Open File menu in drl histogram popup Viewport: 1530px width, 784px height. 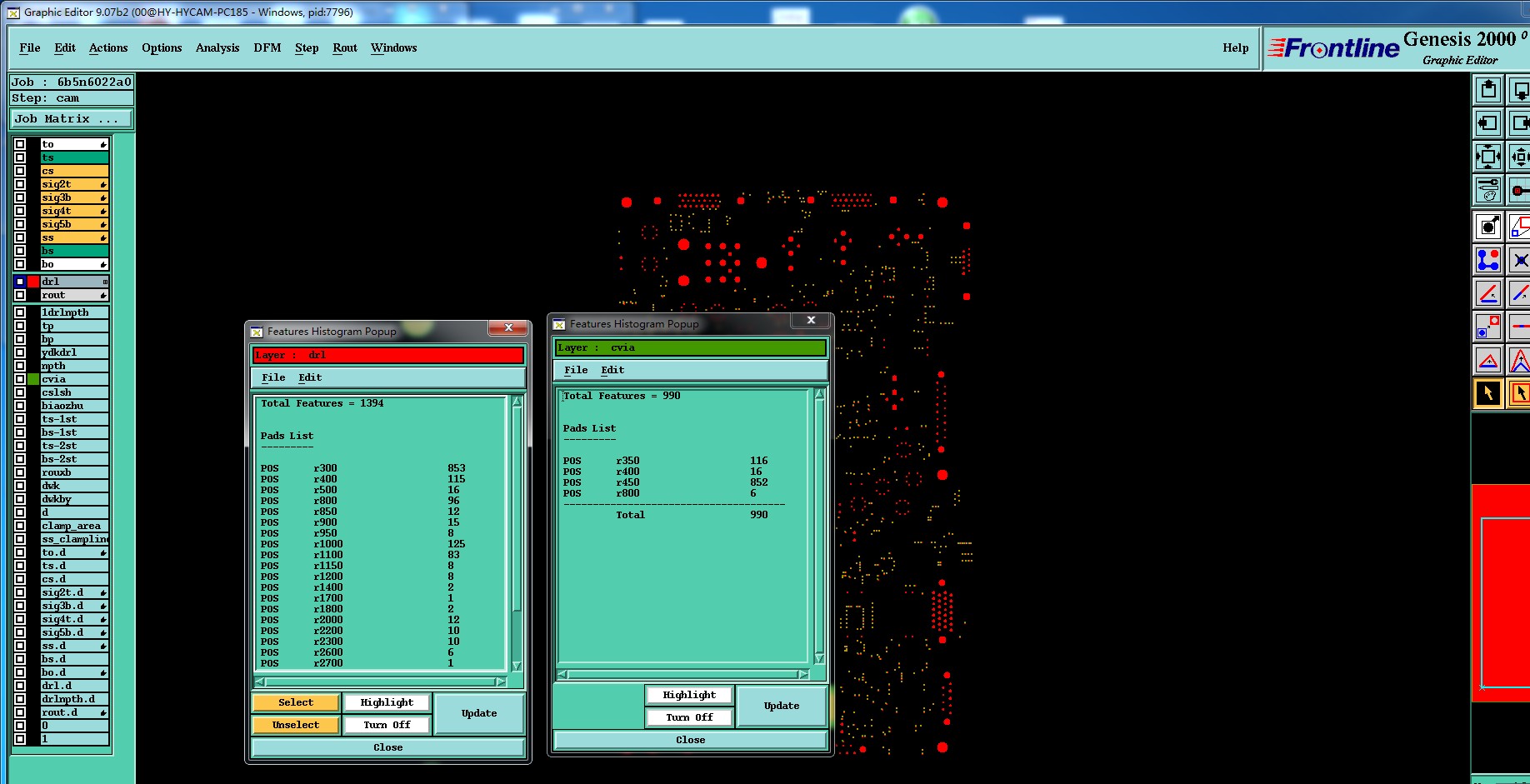coord(273,377)
